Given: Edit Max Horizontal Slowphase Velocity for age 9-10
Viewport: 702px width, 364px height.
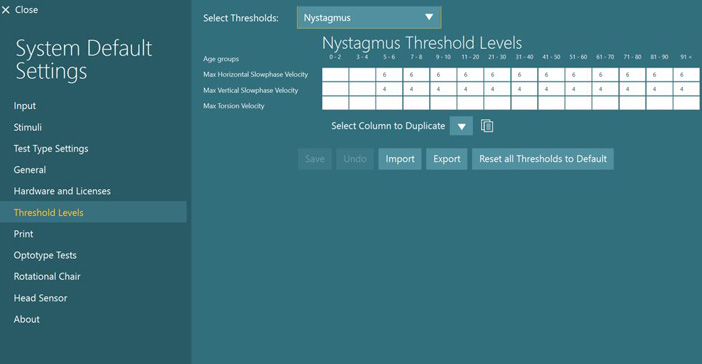Looking at the screenshot, I should click(x=443, y=75).
